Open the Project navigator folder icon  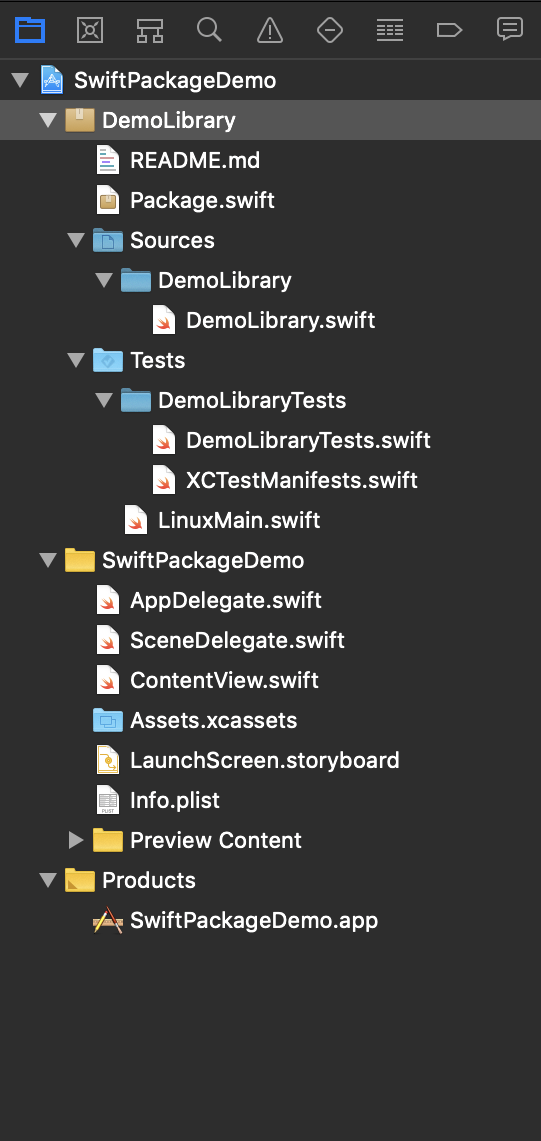click(x=30, y=30)
